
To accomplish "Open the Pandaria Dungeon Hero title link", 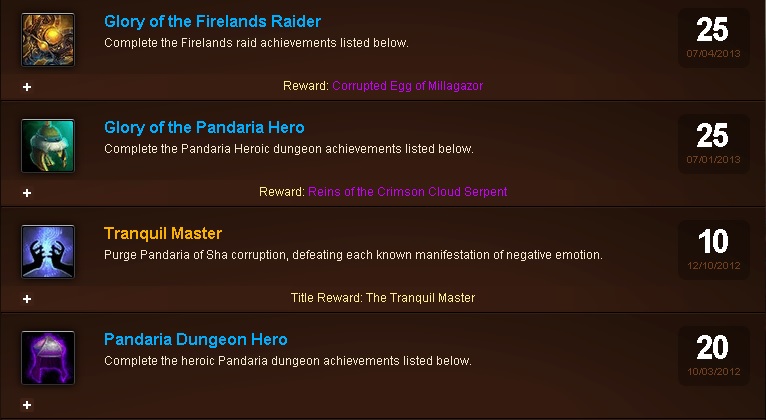I will tap(196, 339).
